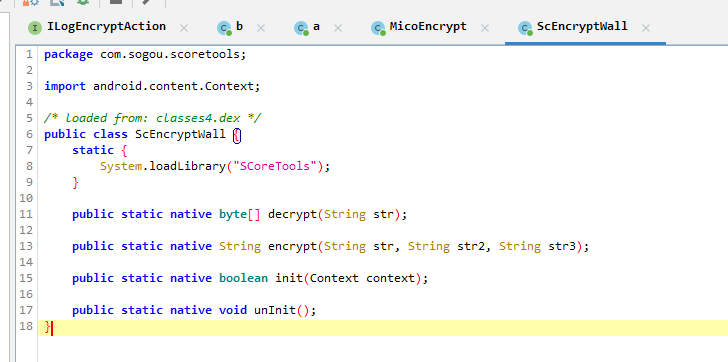The image size is (728, 362).
Task: Click the System class reference
Action: pos(121,166)
